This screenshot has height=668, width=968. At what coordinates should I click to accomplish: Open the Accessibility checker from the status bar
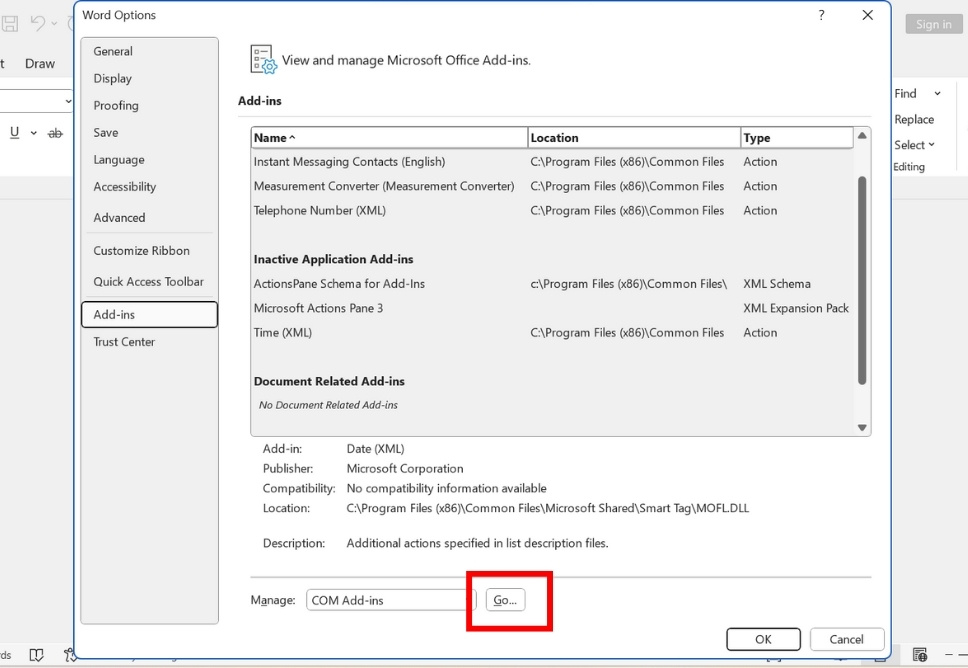[70, 656]
